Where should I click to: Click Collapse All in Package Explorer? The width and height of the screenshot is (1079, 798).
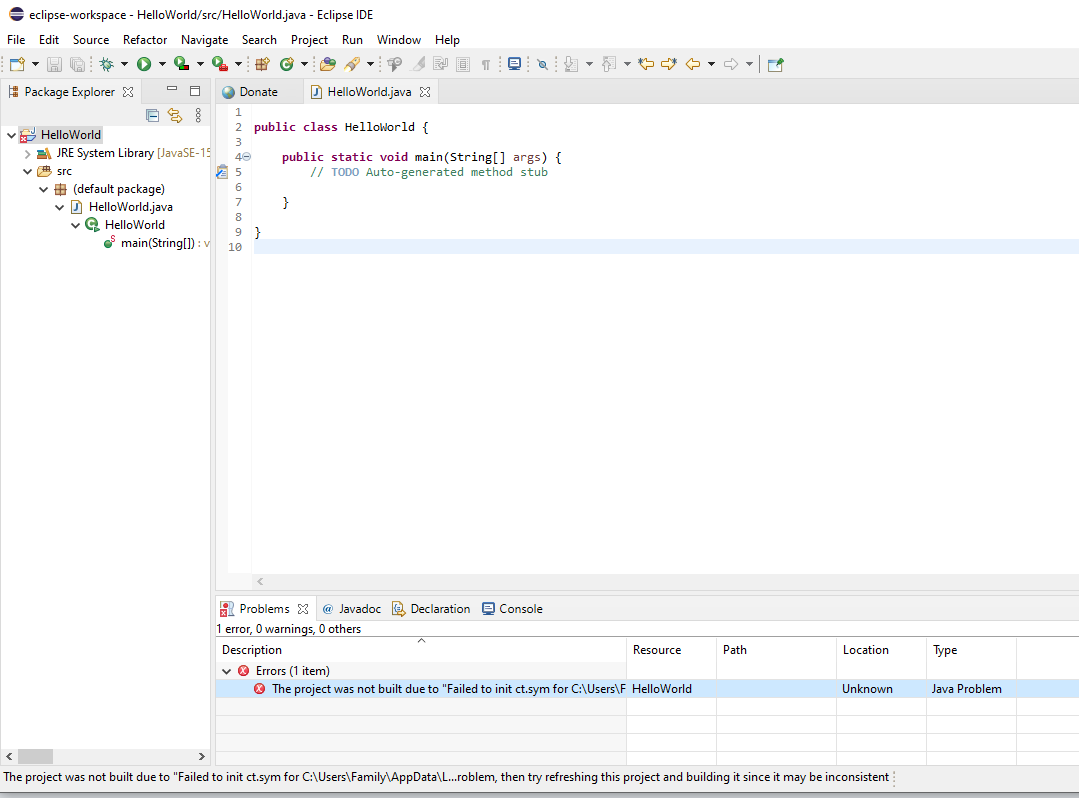coord(153,115)
